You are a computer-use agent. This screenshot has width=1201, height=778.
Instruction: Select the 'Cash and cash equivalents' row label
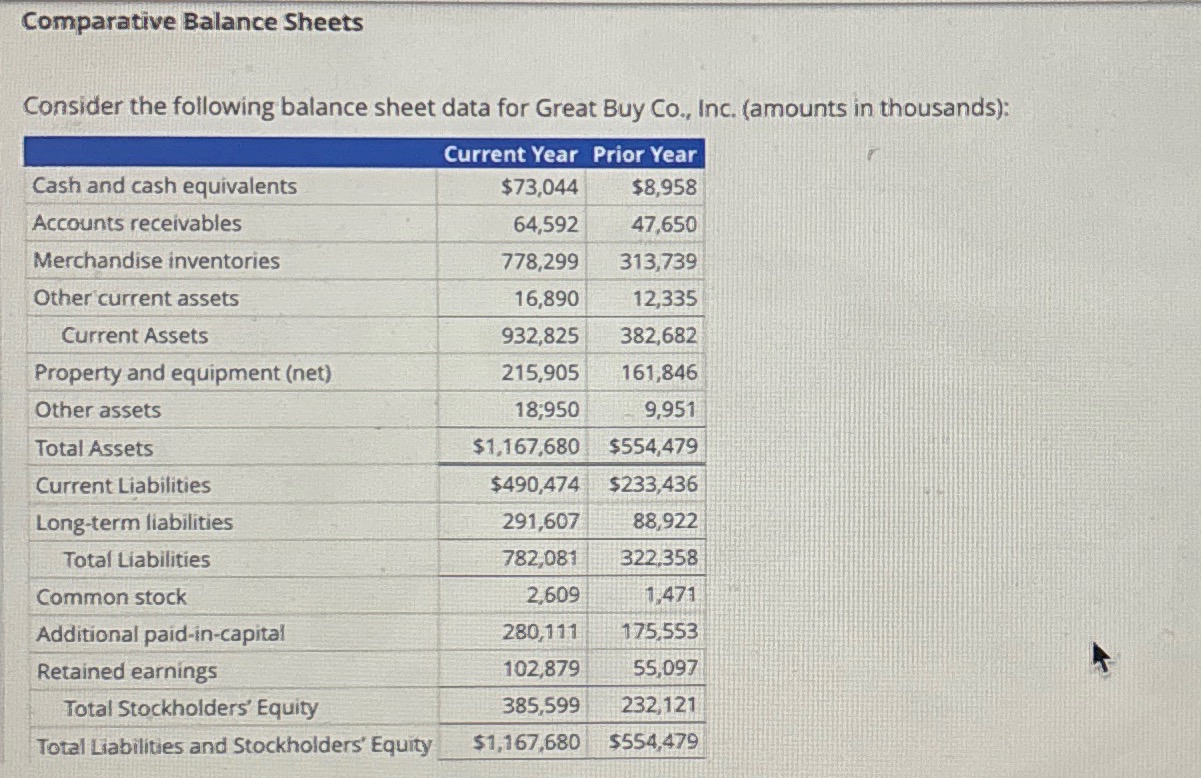[165, 186]
